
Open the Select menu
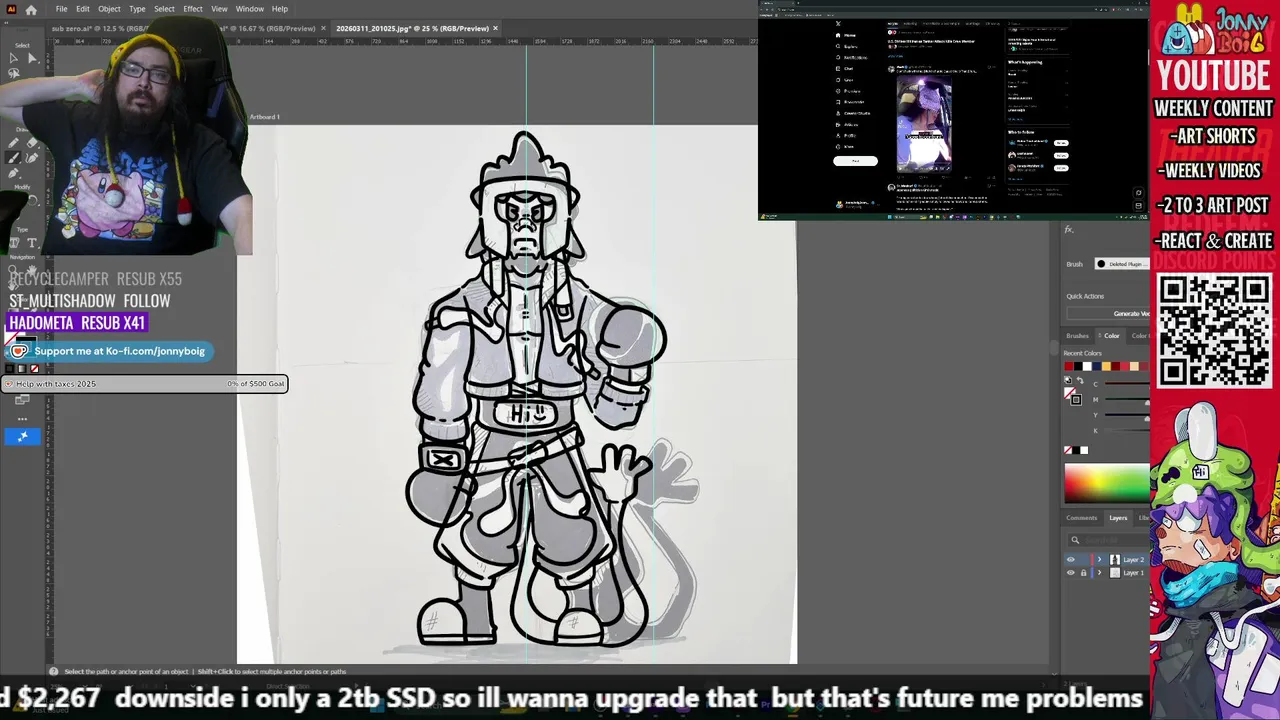pyautogui.click(x=164, y=9)
